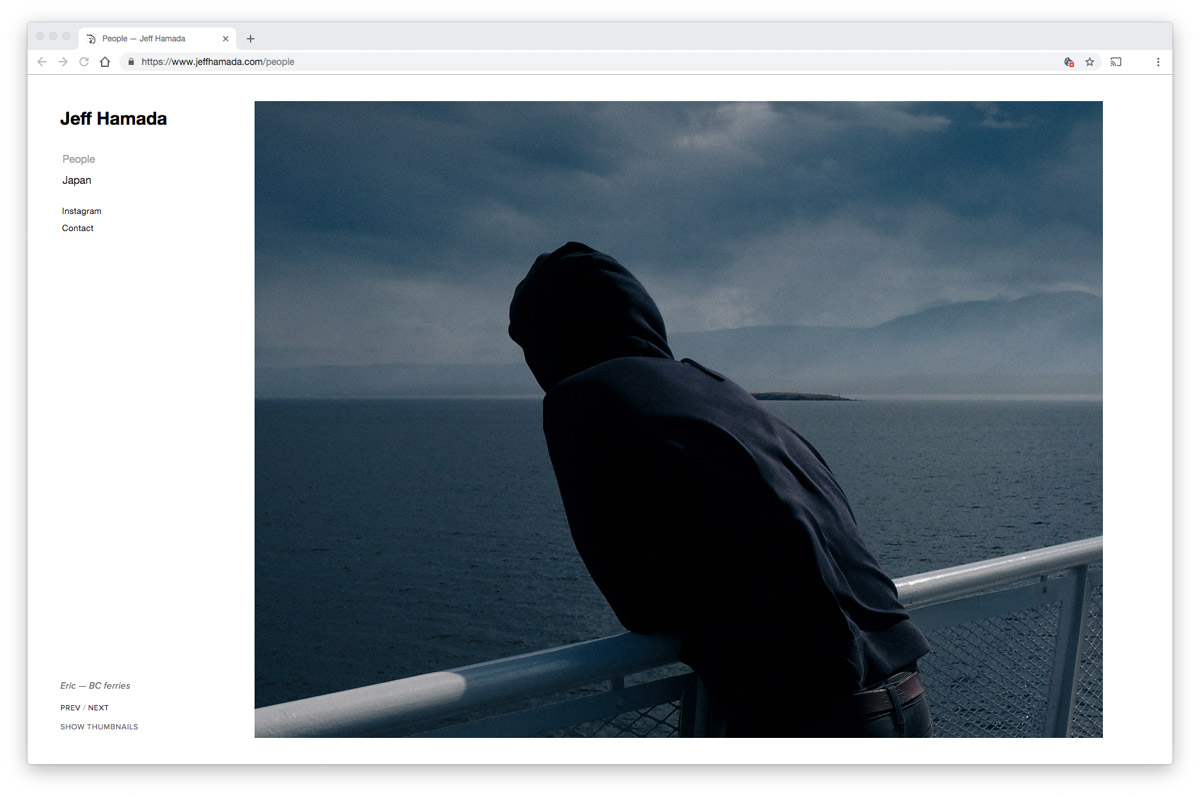Open the Japan gallery link
The height and width of the screenshot is (797, 1200).
tap(76, 181)
